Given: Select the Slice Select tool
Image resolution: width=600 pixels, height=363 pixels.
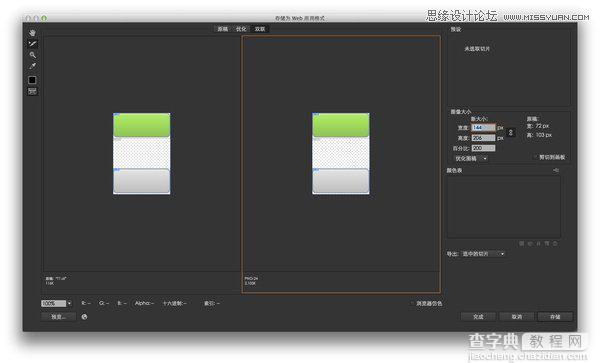Looking at the screenshot, I should pyautogui.click(x=33, y=44).
